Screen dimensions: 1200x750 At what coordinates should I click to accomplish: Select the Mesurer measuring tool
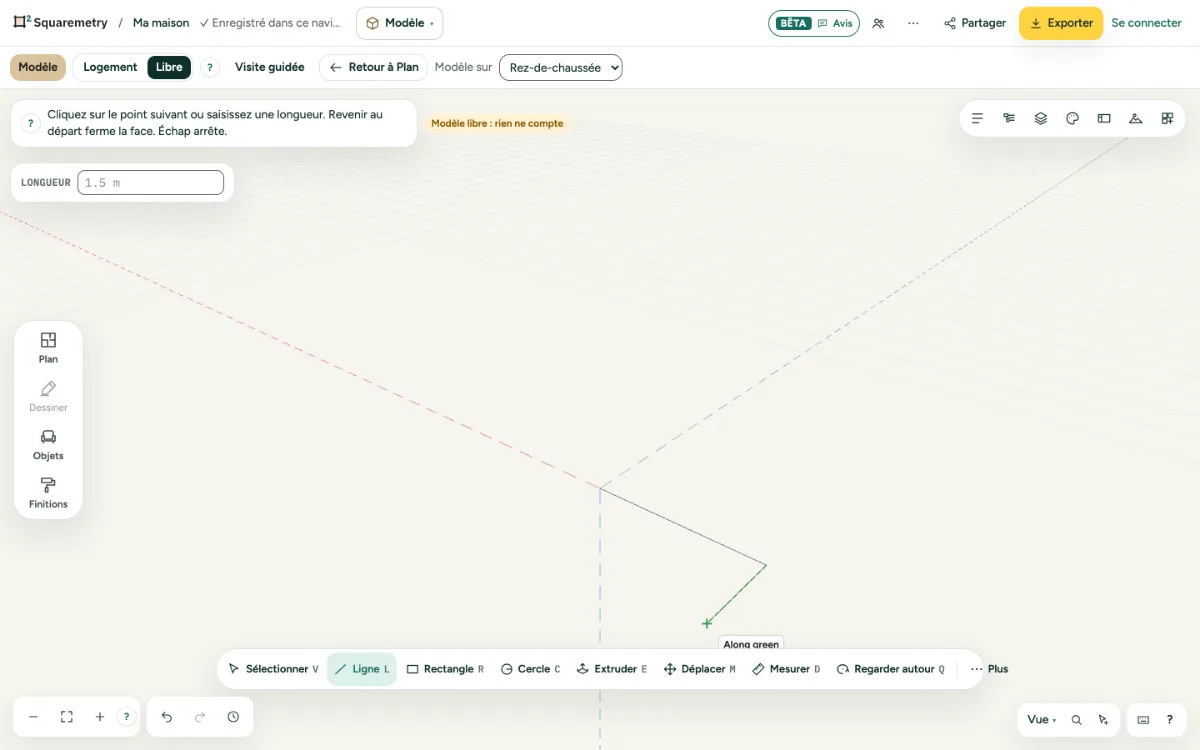point(786,669)
